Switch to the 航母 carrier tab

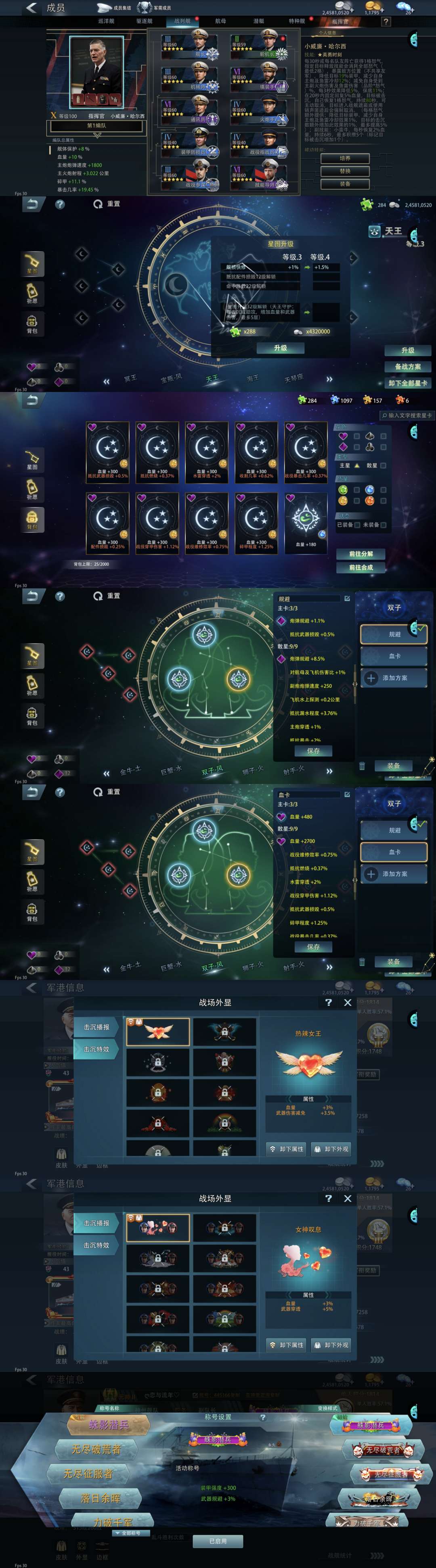[220, 21]
